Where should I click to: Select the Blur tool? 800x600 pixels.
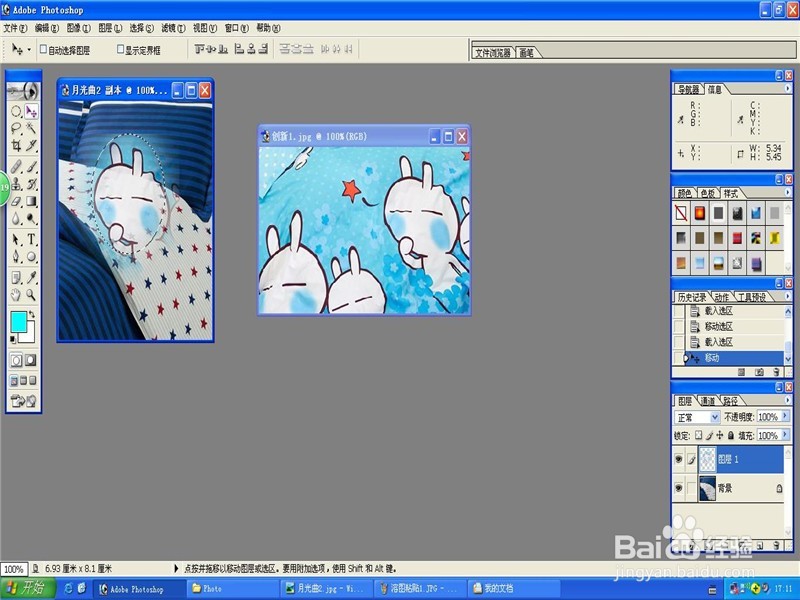pos(16,219)
